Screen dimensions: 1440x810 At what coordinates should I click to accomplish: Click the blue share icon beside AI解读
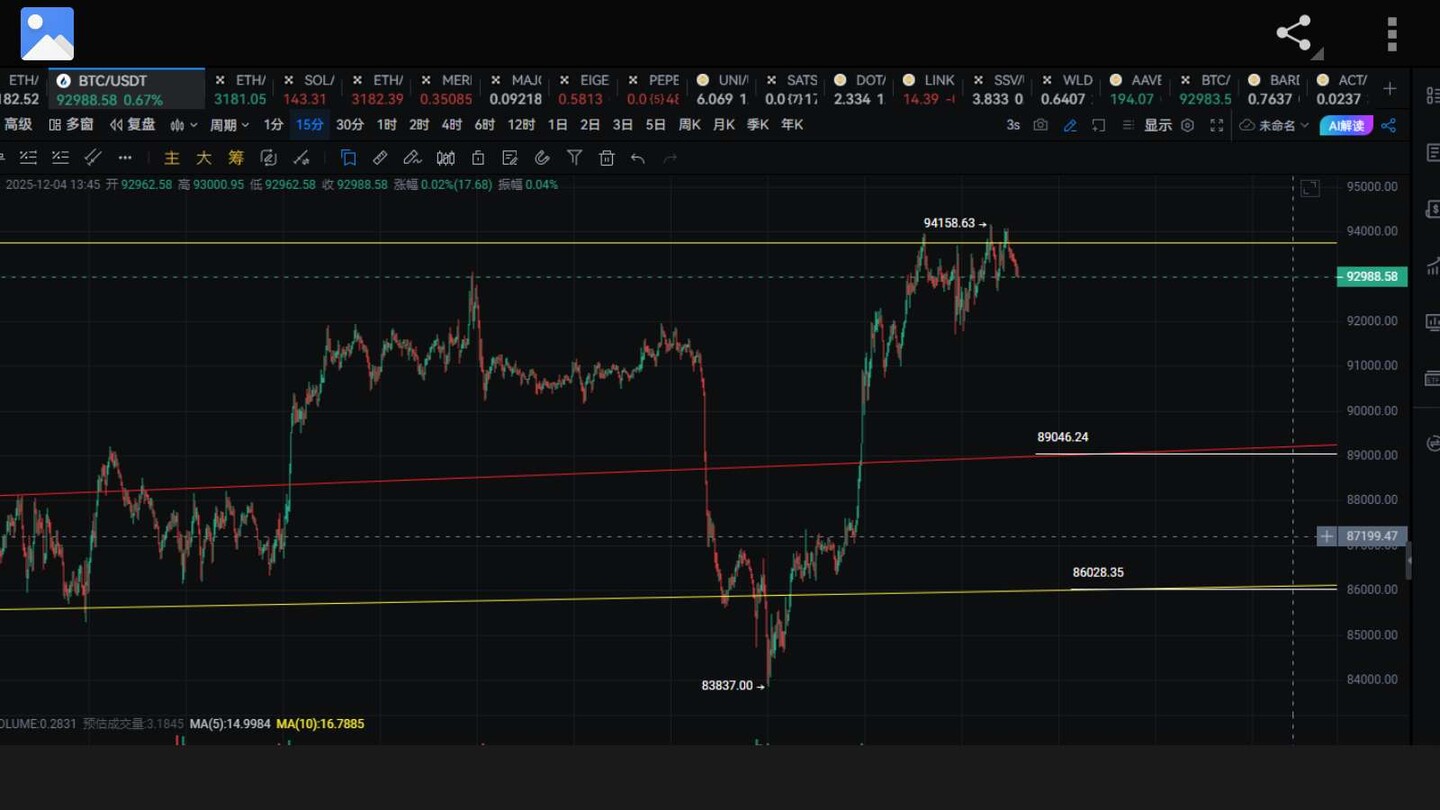click(1388, 125)
